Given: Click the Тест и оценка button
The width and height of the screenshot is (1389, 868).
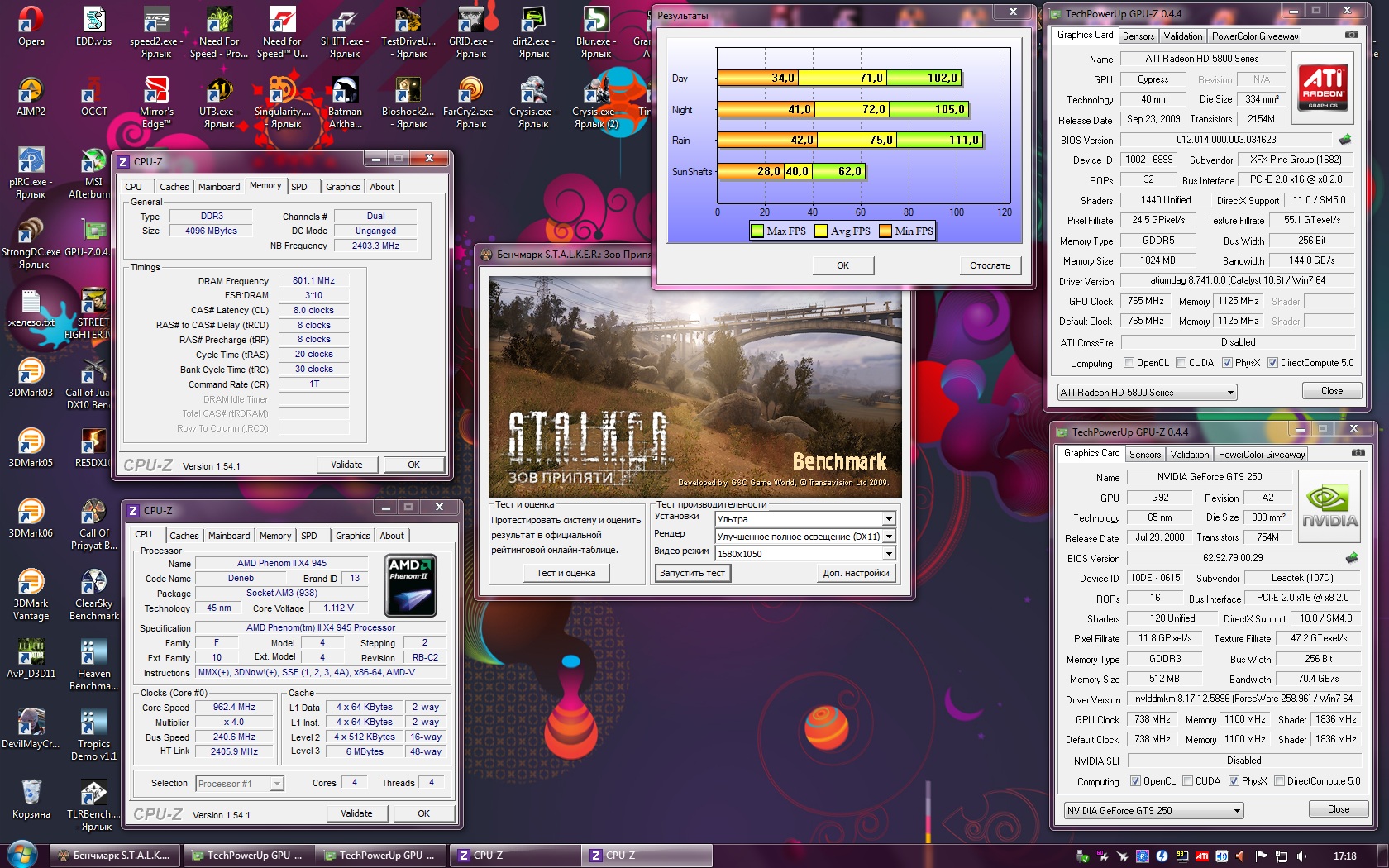Looking at the screenshot, I should pyautogui.click(x=566, y=573).
